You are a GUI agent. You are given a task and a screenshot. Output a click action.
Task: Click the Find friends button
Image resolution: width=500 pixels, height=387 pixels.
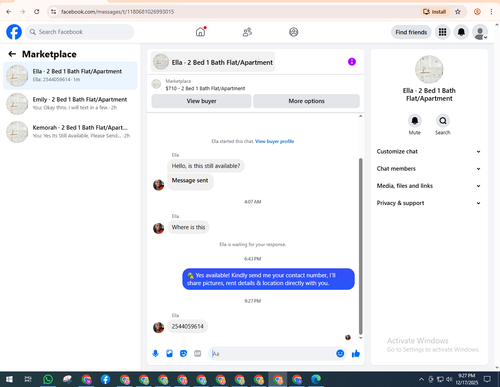coord(411,32)
